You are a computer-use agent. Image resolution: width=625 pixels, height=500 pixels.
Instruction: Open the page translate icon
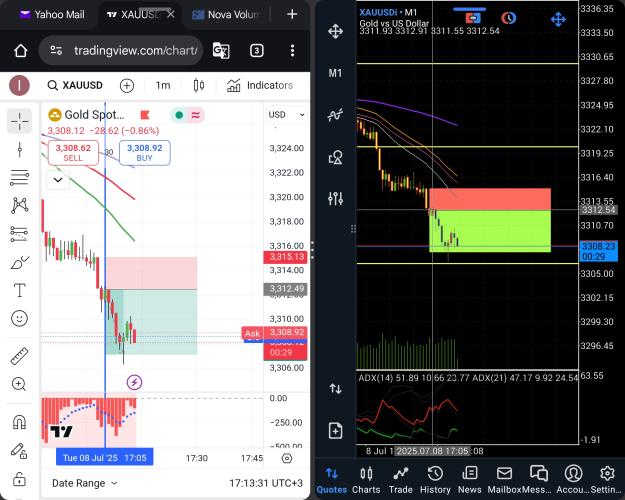click(x=221, y=51)
